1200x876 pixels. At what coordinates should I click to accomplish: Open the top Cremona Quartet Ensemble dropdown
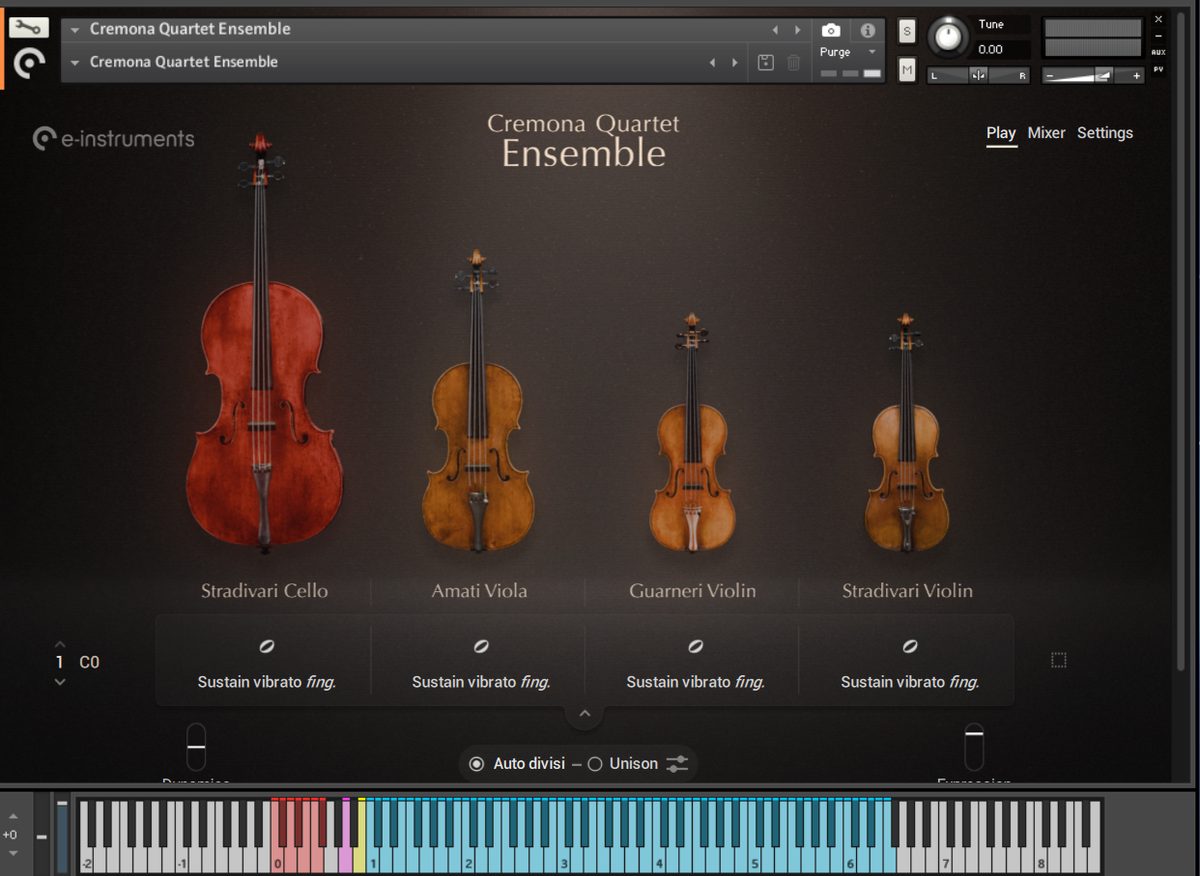(x=75, y=30)
